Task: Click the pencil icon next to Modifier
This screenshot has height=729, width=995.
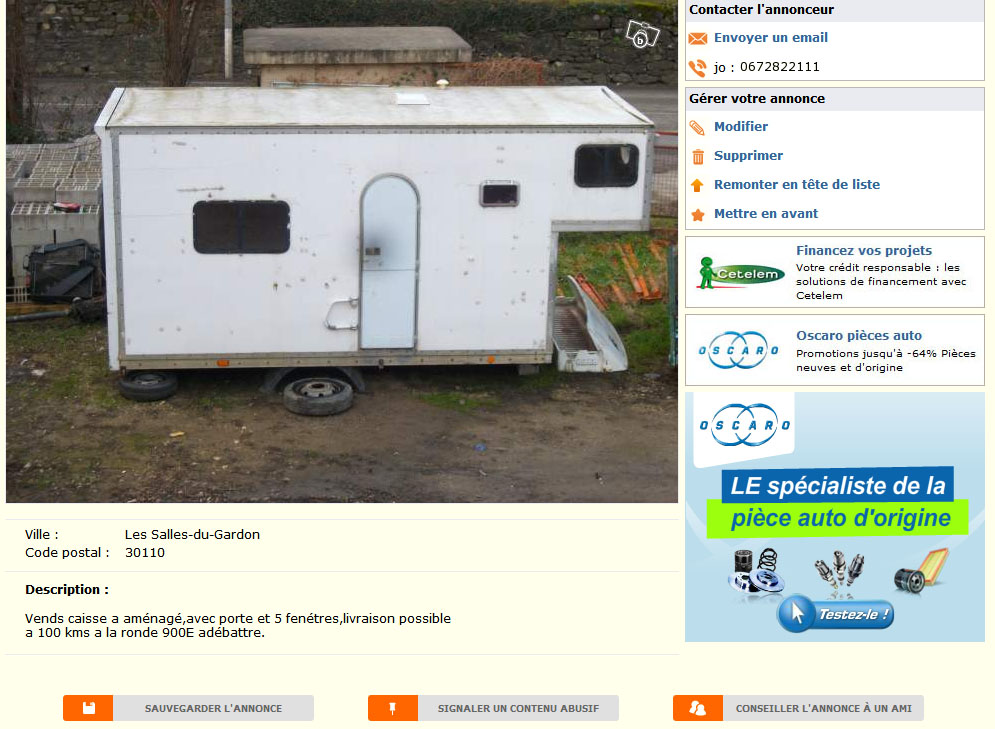Action: [x=697, y=128]
